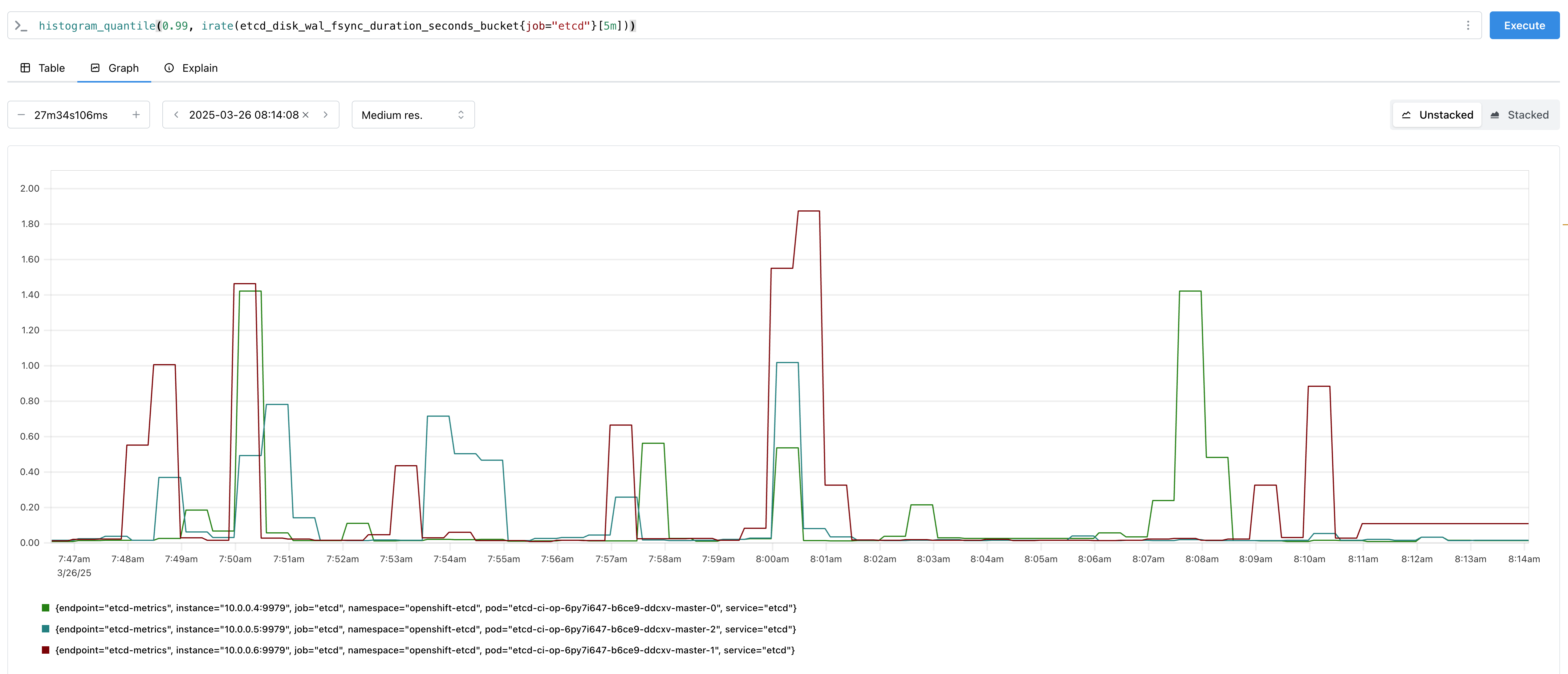
Task: Click the 27m34s106ms range field
Action: pyautogui.click(x=71, y=115)
